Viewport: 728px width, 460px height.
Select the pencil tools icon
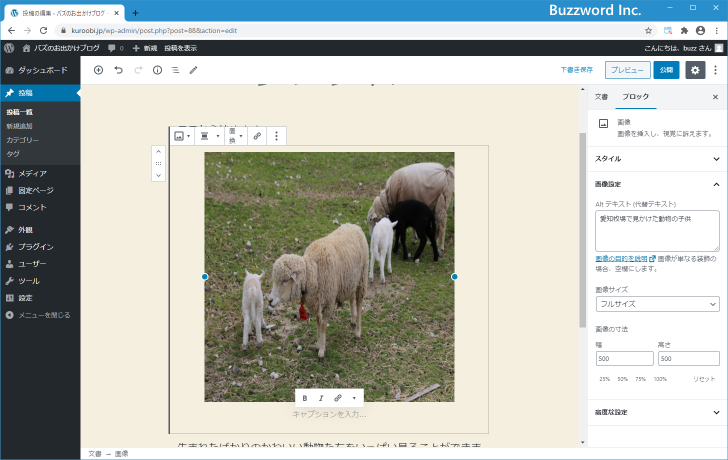194,70
